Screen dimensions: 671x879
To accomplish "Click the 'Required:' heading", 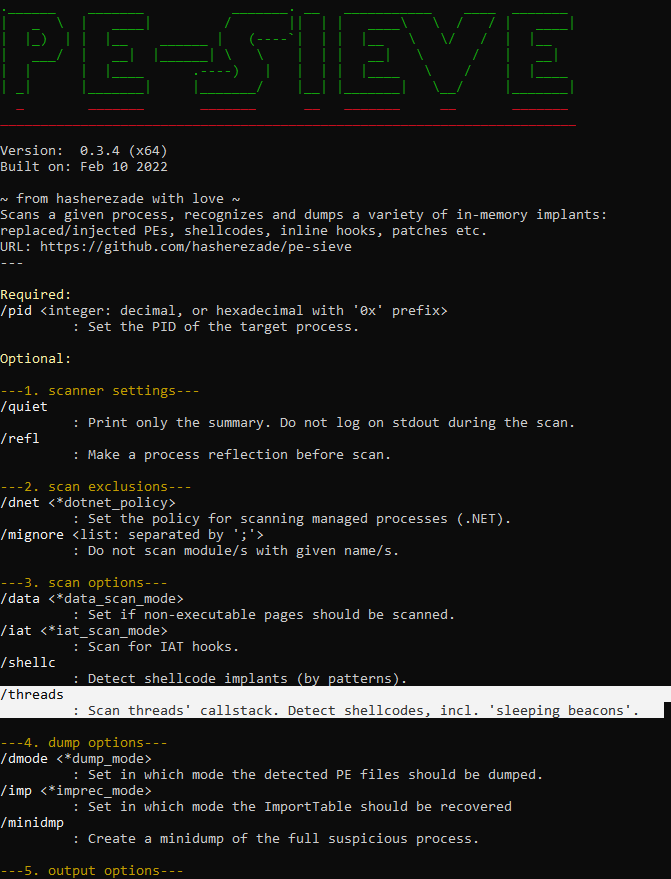I will pyautogui.click(x=36, y=294).
